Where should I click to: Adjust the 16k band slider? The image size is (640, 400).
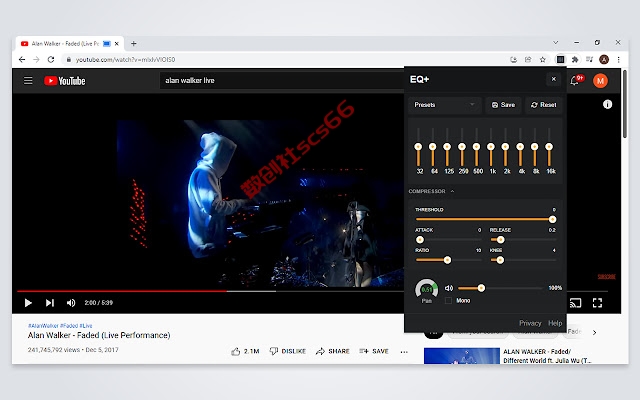click(549, 147)
